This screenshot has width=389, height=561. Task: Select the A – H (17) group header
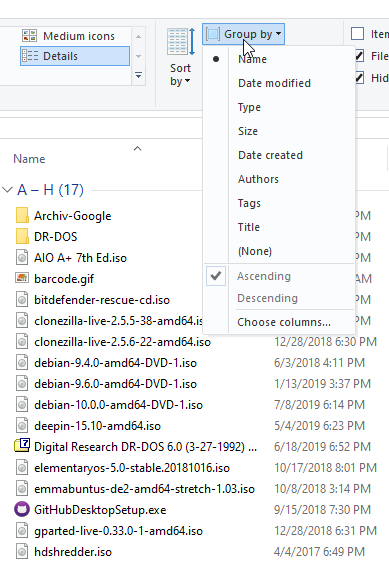coord(50,190)
